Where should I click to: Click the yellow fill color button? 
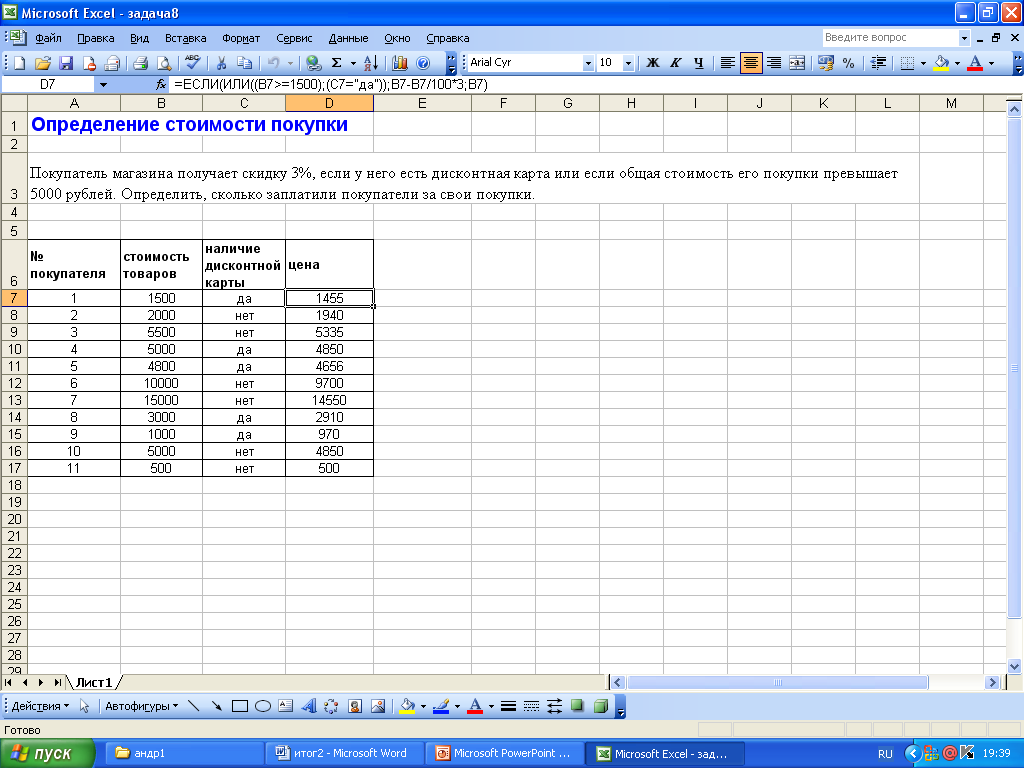[x=940, y=63]
